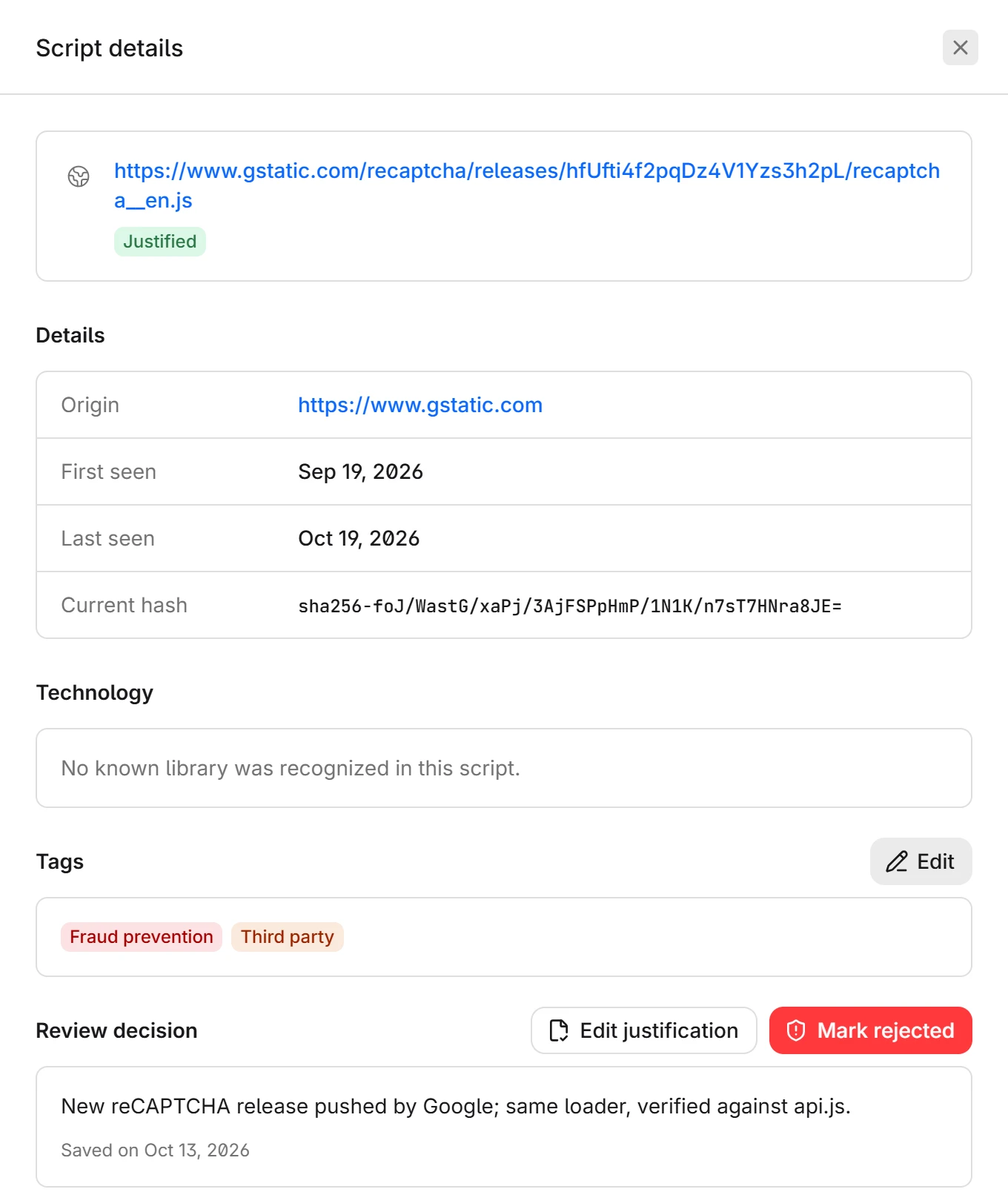The height and width of the screenshot is (1192, 1008).
Task: Click the Last seen date Oct 19, 2026
Action: [359, 538]
